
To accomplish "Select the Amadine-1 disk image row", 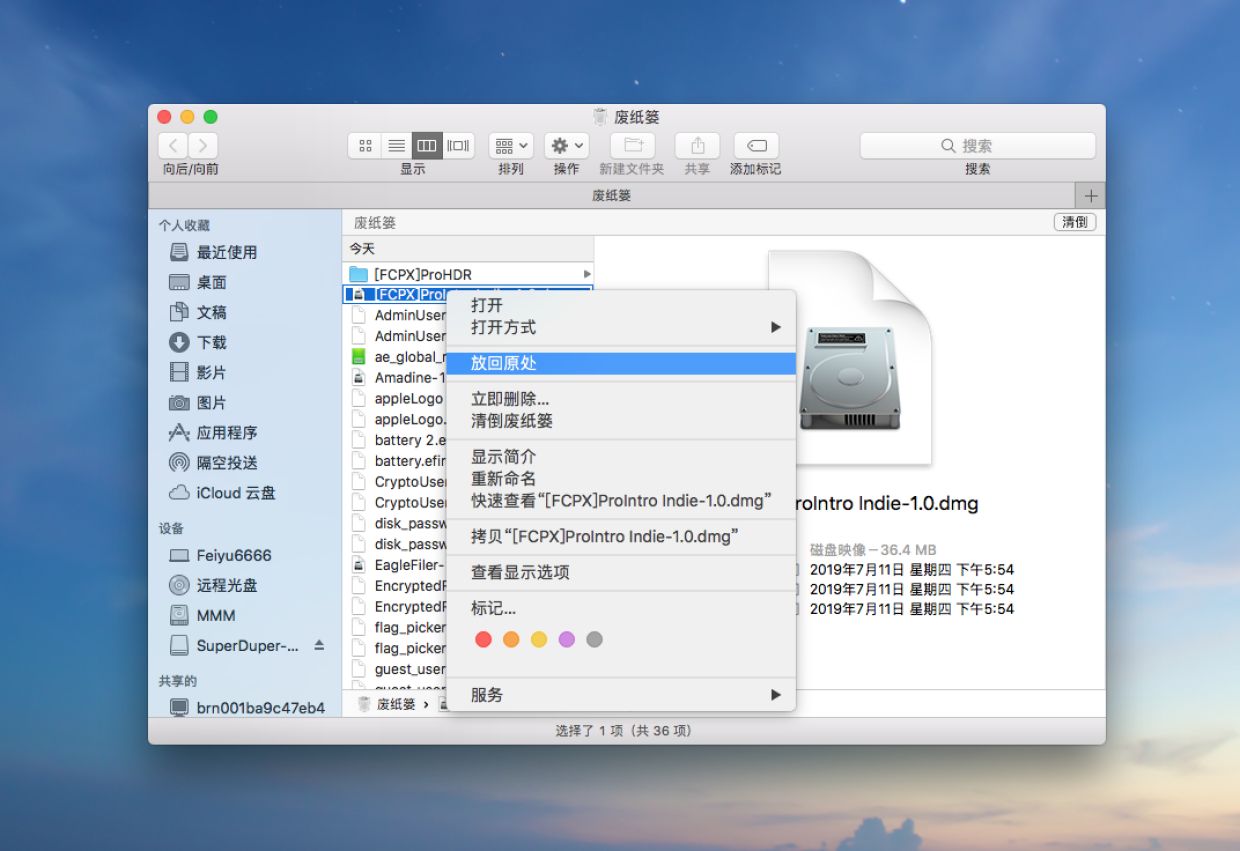I will click(396, 378).
